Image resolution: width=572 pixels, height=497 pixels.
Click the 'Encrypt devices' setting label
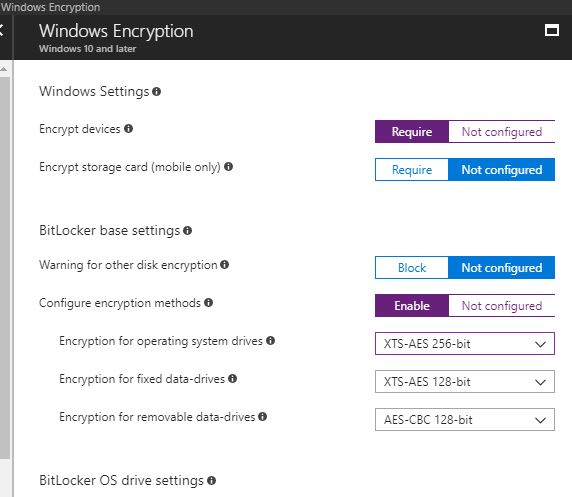click(80, 129)
